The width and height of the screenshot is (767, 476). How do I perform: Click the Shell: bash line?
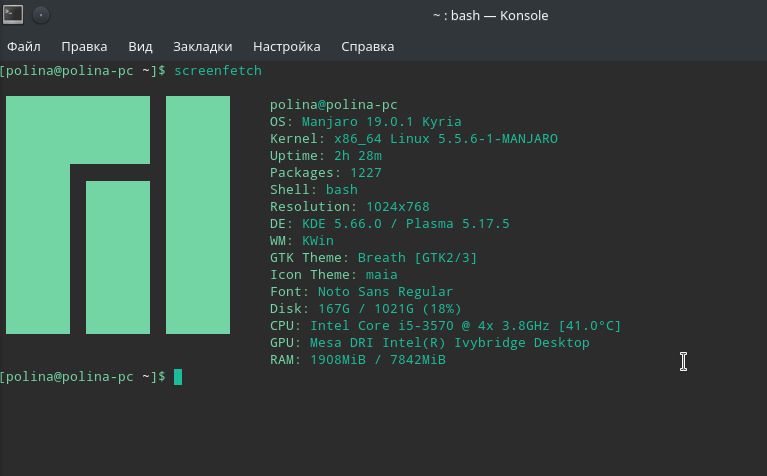(314, 189)
